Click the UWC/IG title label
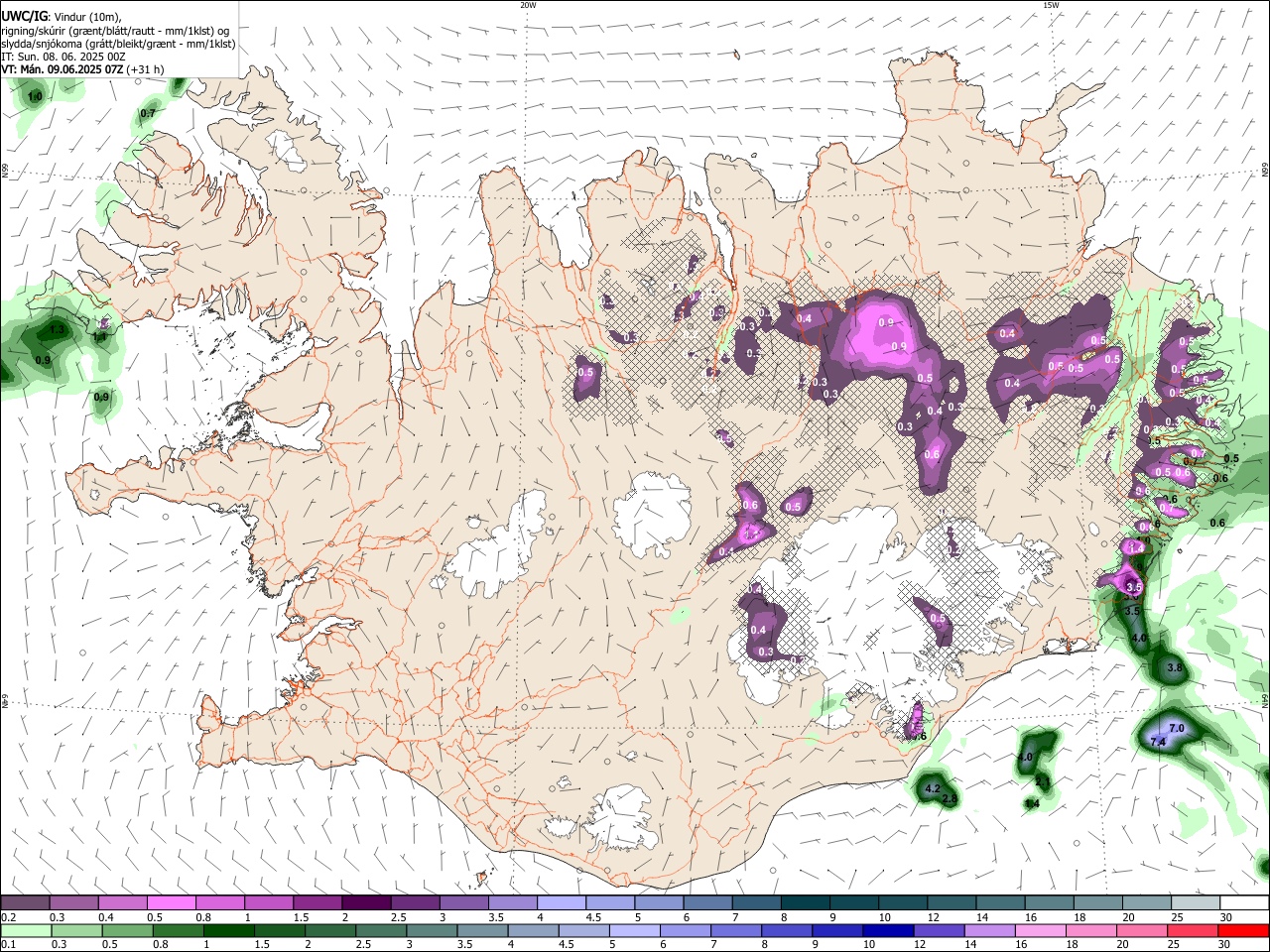The image size is (1270, 952). click(x=24, y=17)
